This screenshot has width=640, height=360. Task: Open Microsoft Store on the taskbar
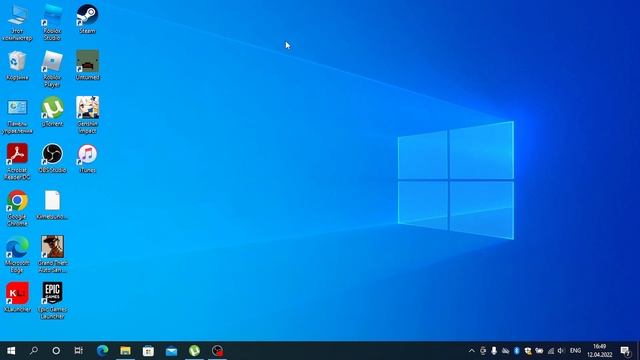tap(148, 351)
